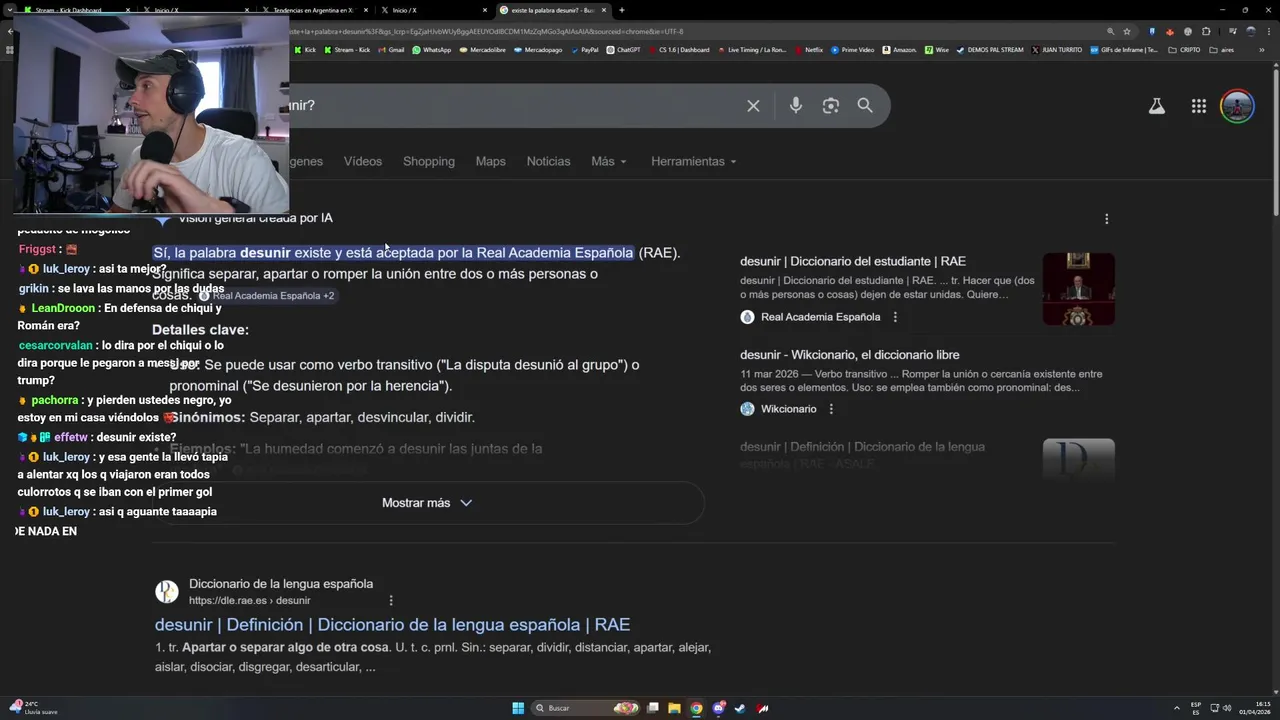The image size is (1280, 720).
Task: Click the Diccionario de la lengua española favicon
Action: point(167,591)
